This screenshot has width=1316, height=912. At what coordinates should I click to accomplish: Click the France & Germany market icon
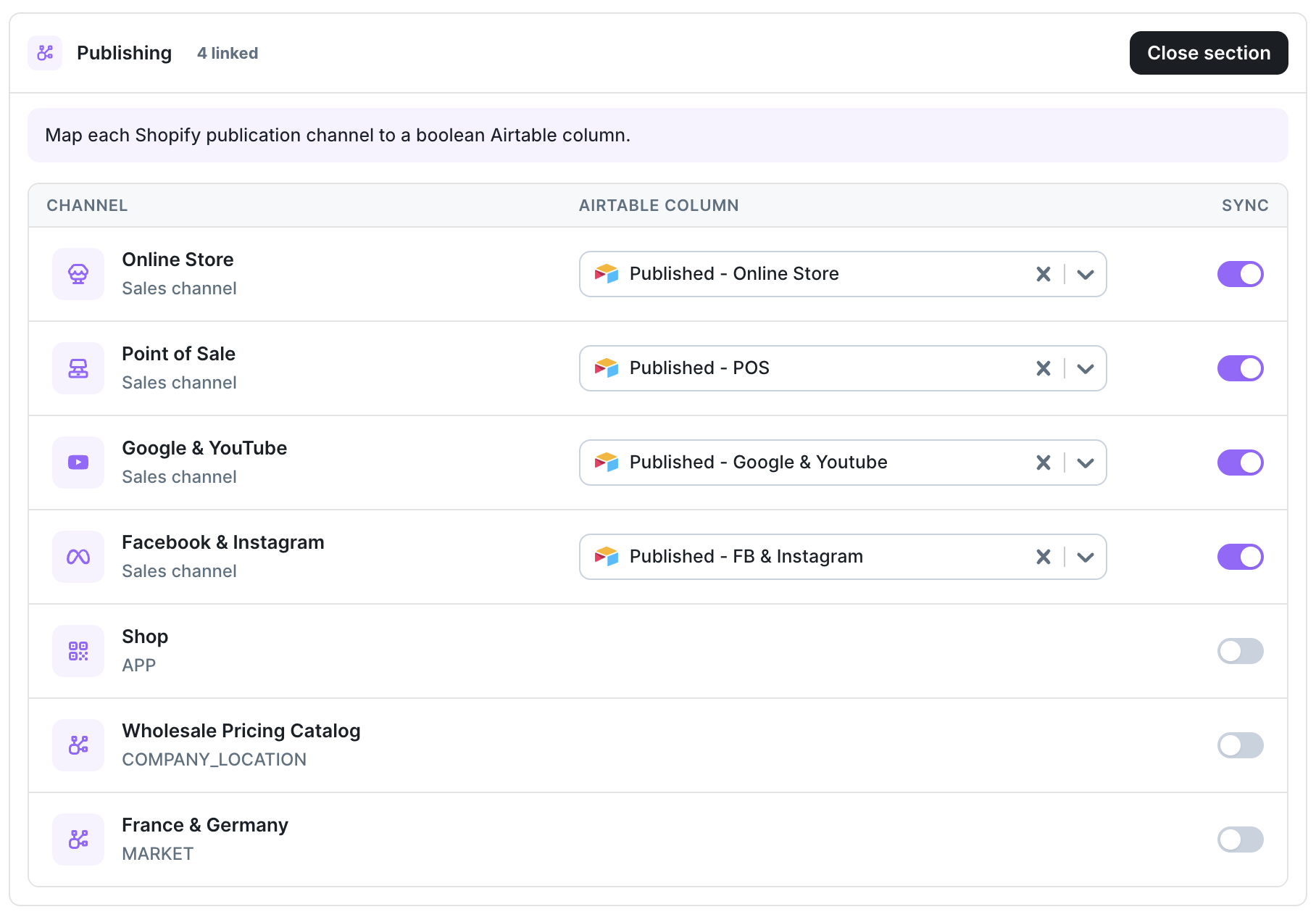[78, 840]
